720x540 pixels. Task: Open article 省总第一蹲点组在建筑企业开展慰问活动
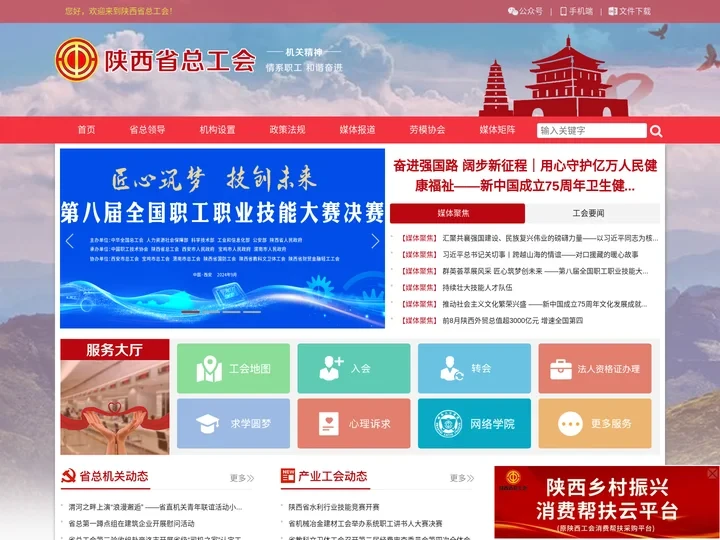pos(132,523)
